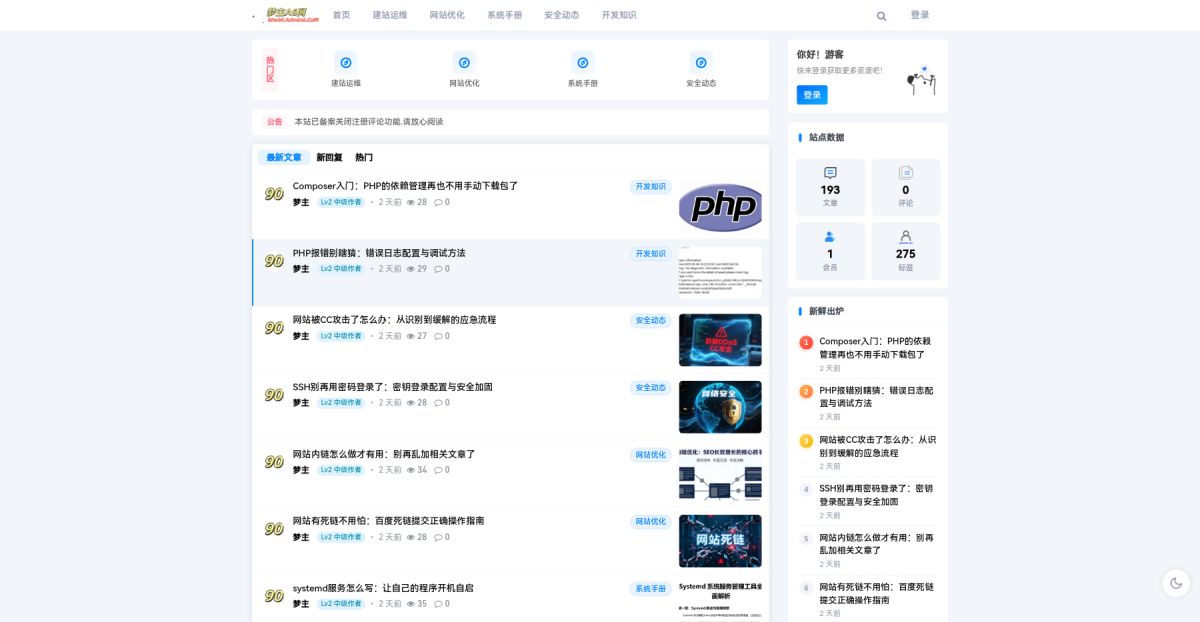Open PHP logo thumbnail image
Viewport: 1200px width, 622px height.
(x=720, y=206)
